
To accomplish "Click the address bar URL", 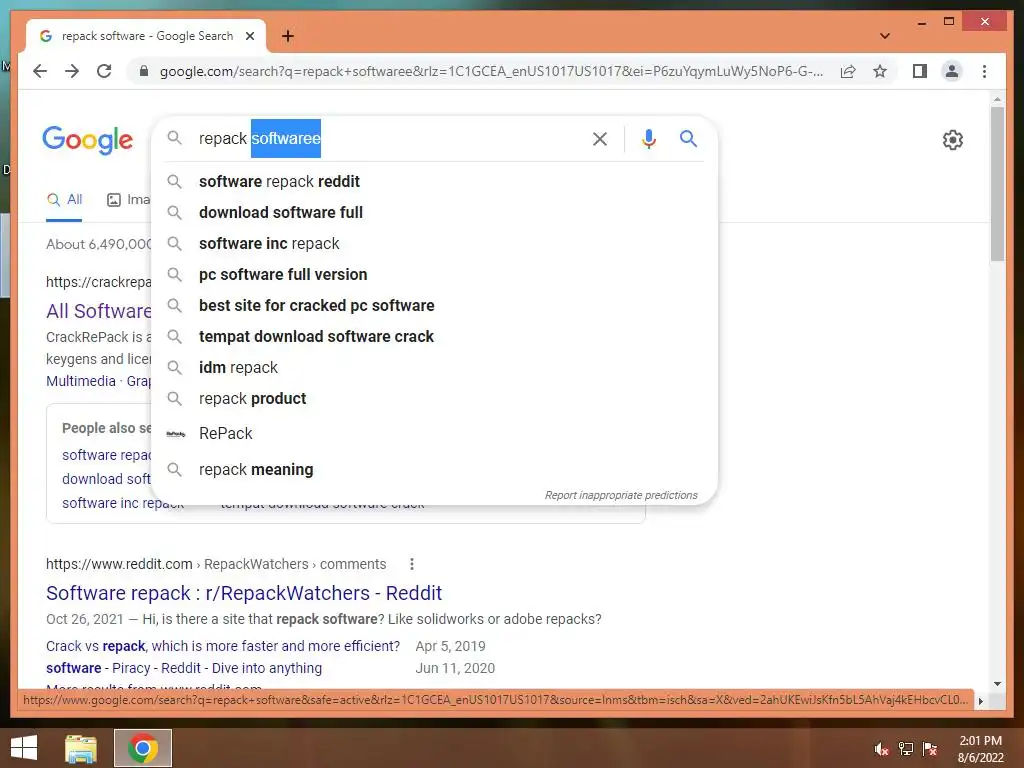I will click(x=491, y=71).
